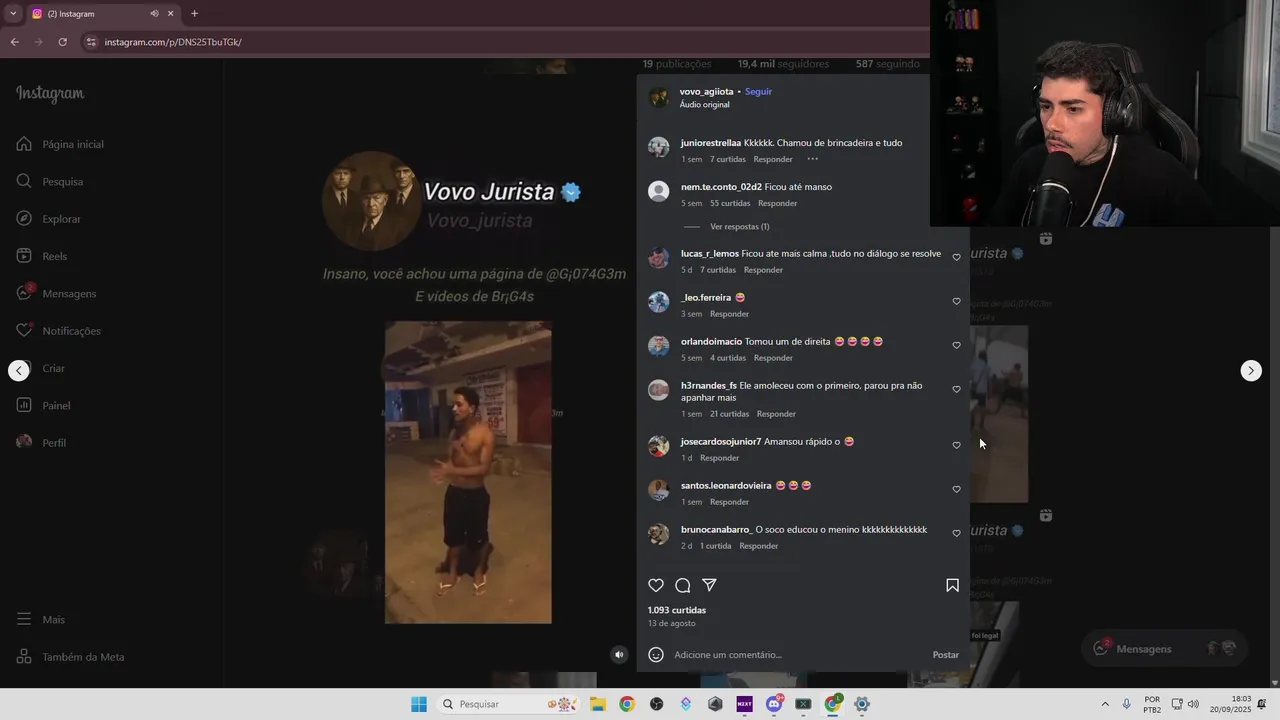1280x720 pixels.
Task: Share the post with the paper plane icon
Action: click(709, 585)
